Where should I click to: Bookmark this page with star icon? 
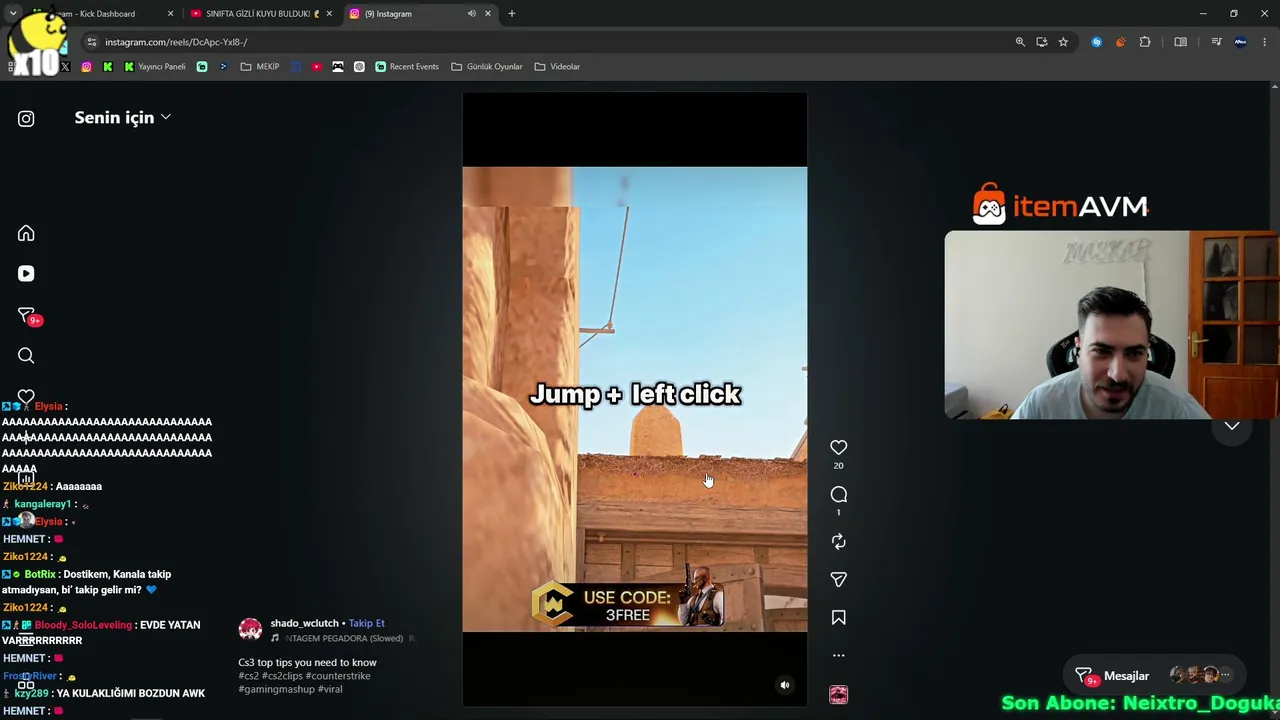pos(1063,42)
